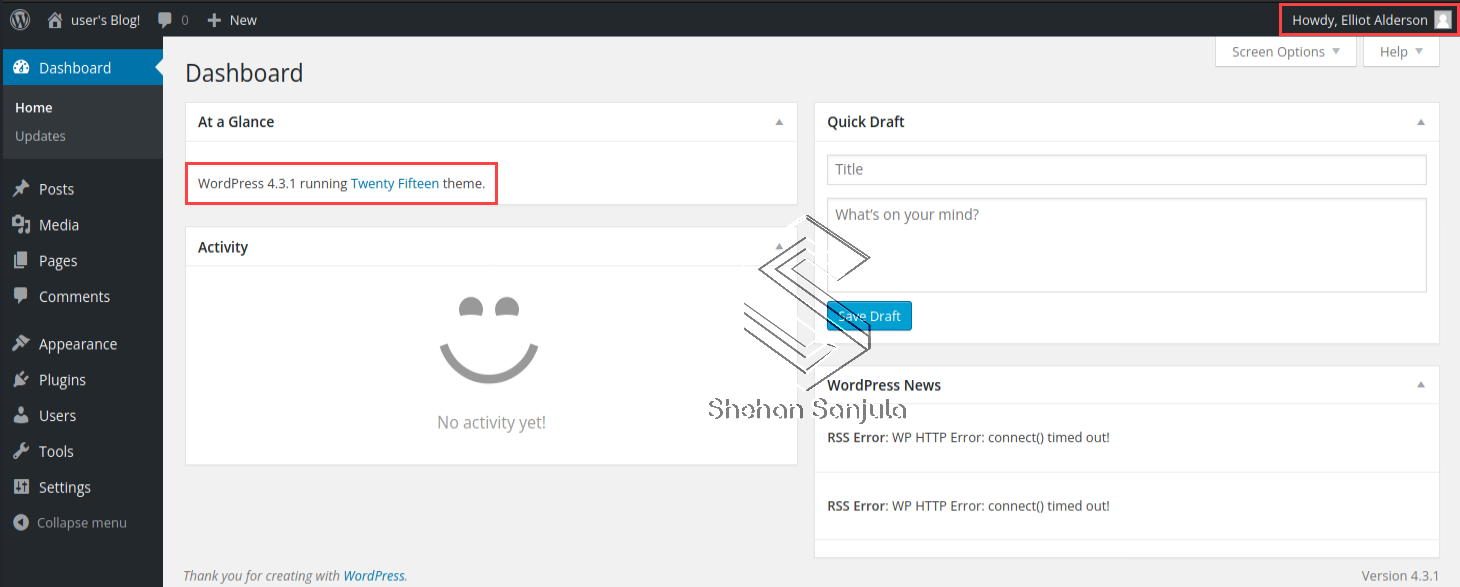Click the Plugins plug icon
Screen dimensions: 1460x587
(21, 380)
